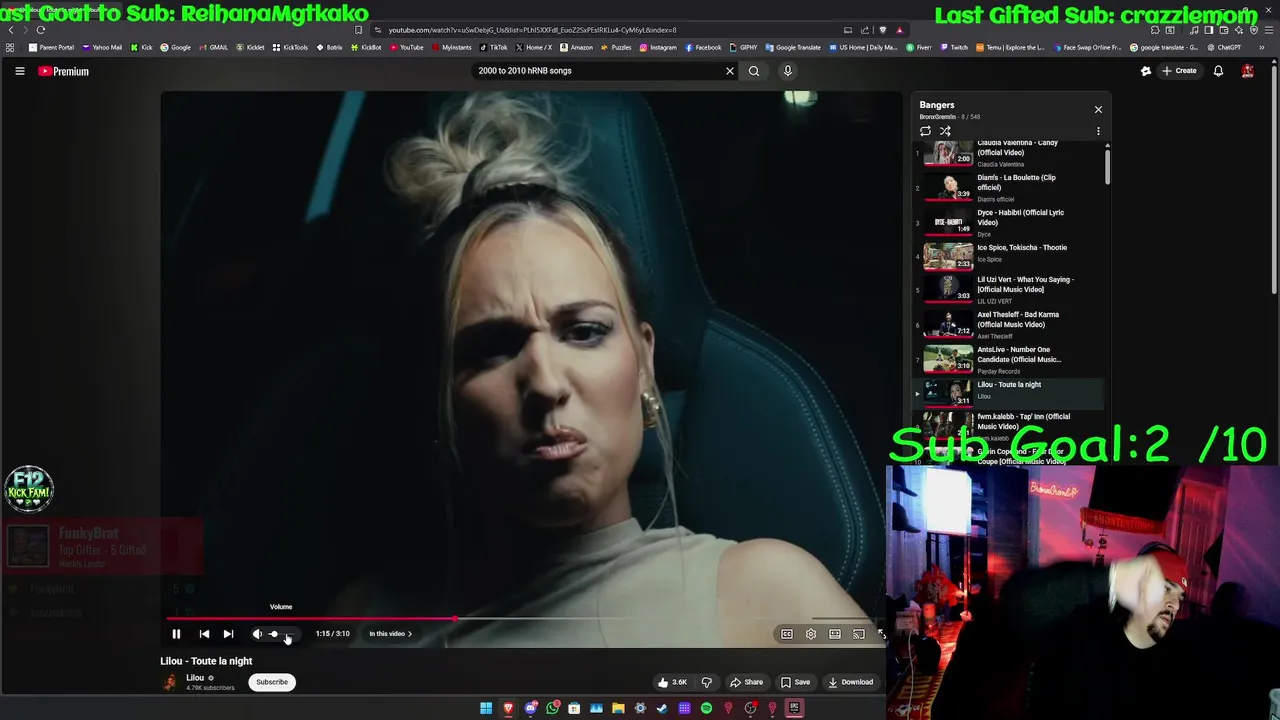Mute the video via speaker icon
Image resolution: width=1280 pixels, height=720 pixels.
pos(257,634)
